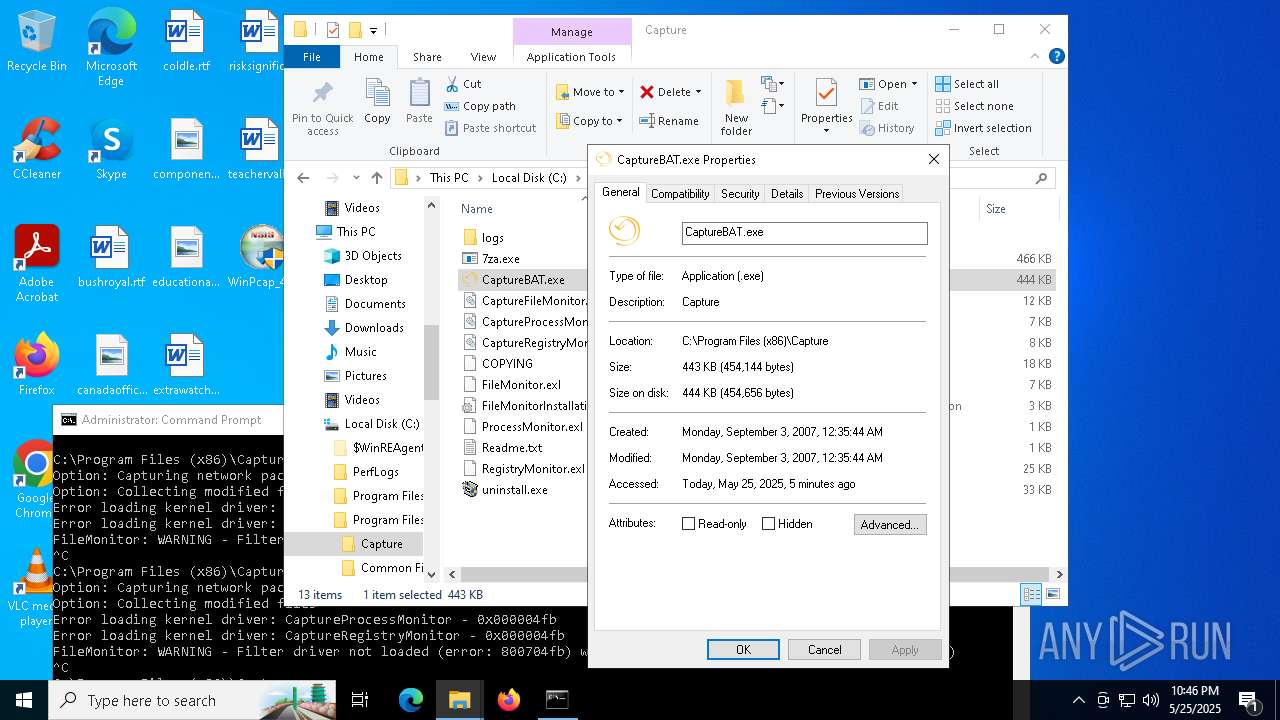The image size is (1280, 720).
Task: Open Firefox desktop shortcut
Action: coord(37,364)
